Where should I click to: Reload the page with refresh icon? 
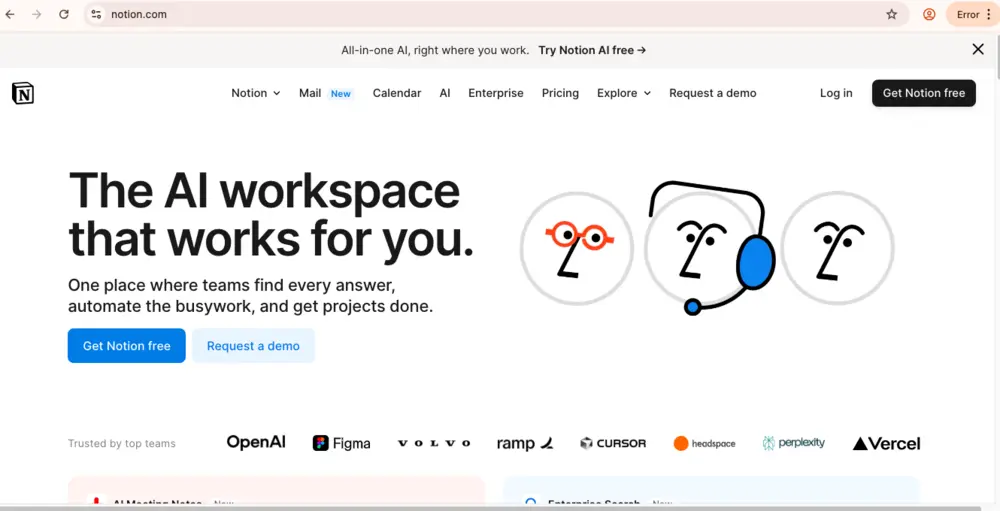64,14
